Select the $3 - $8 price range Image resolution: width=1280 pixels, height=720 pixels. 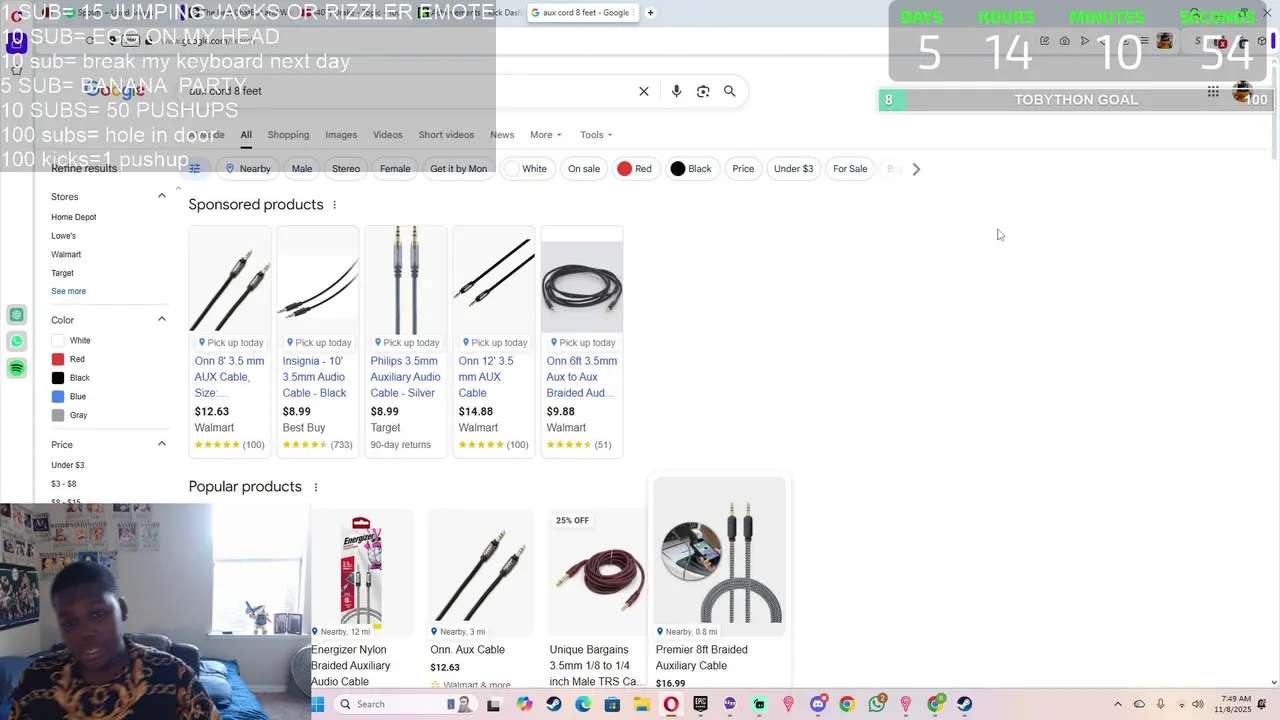point(64,484)
